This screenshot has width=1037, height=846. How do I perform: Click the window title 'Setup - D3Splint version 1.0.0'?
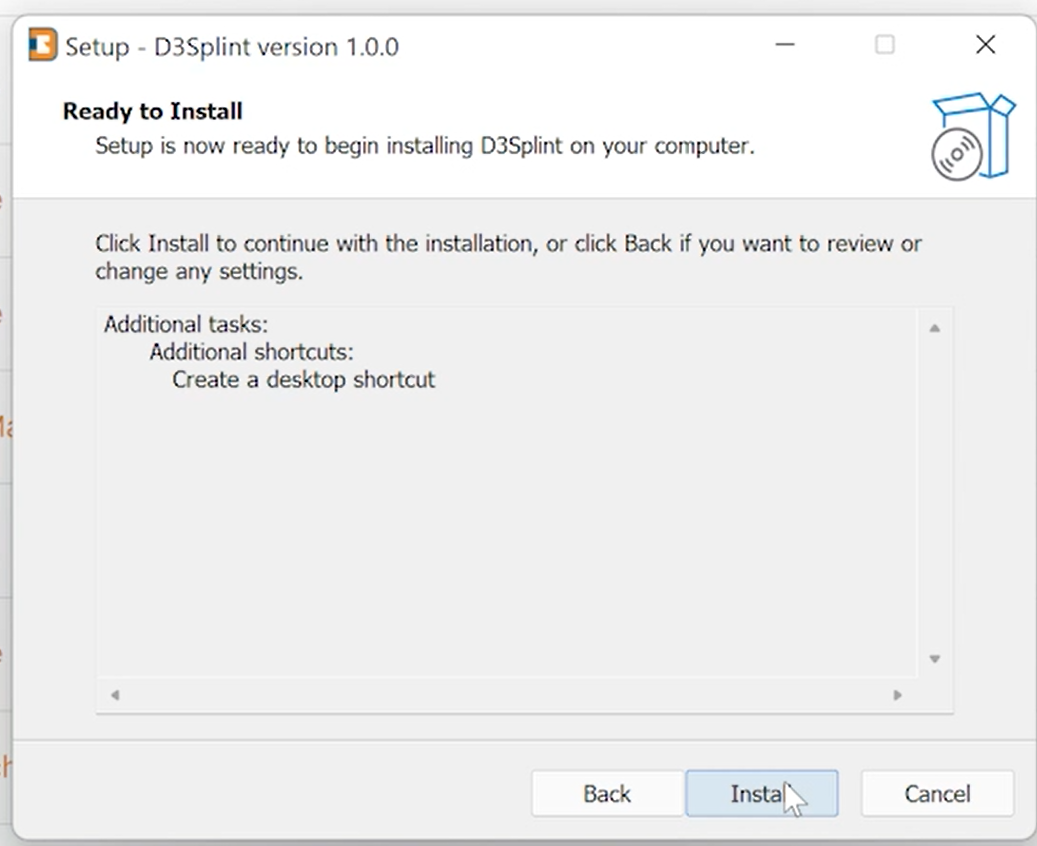click(232, 47)
